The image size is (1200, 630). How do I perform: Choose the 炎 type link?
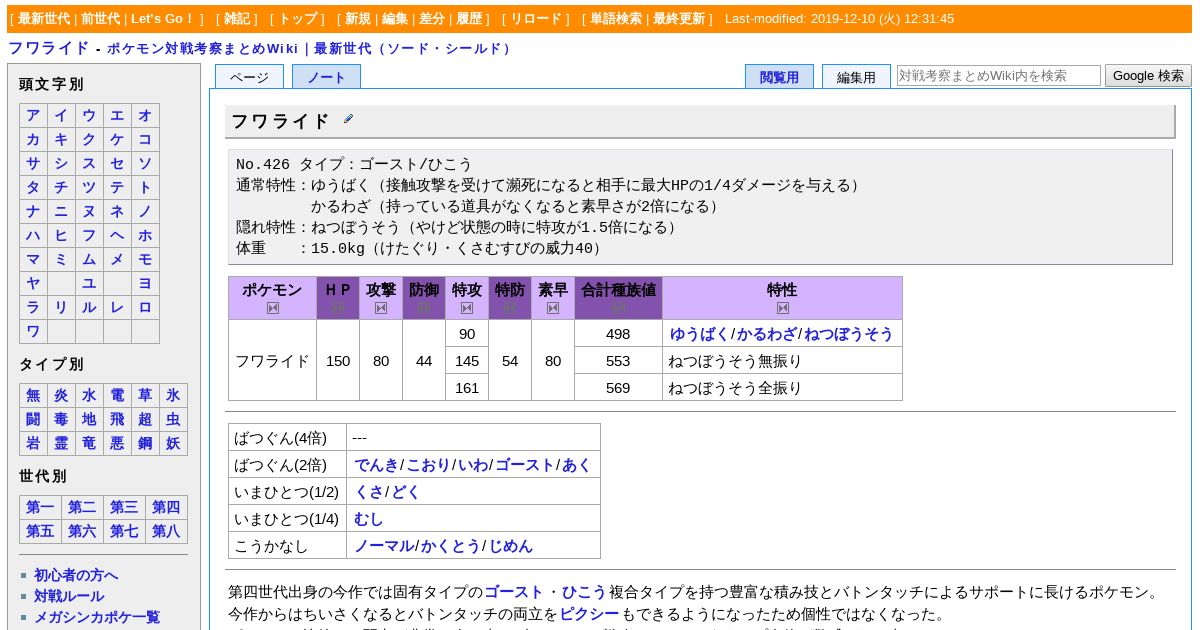pos(61,395)
